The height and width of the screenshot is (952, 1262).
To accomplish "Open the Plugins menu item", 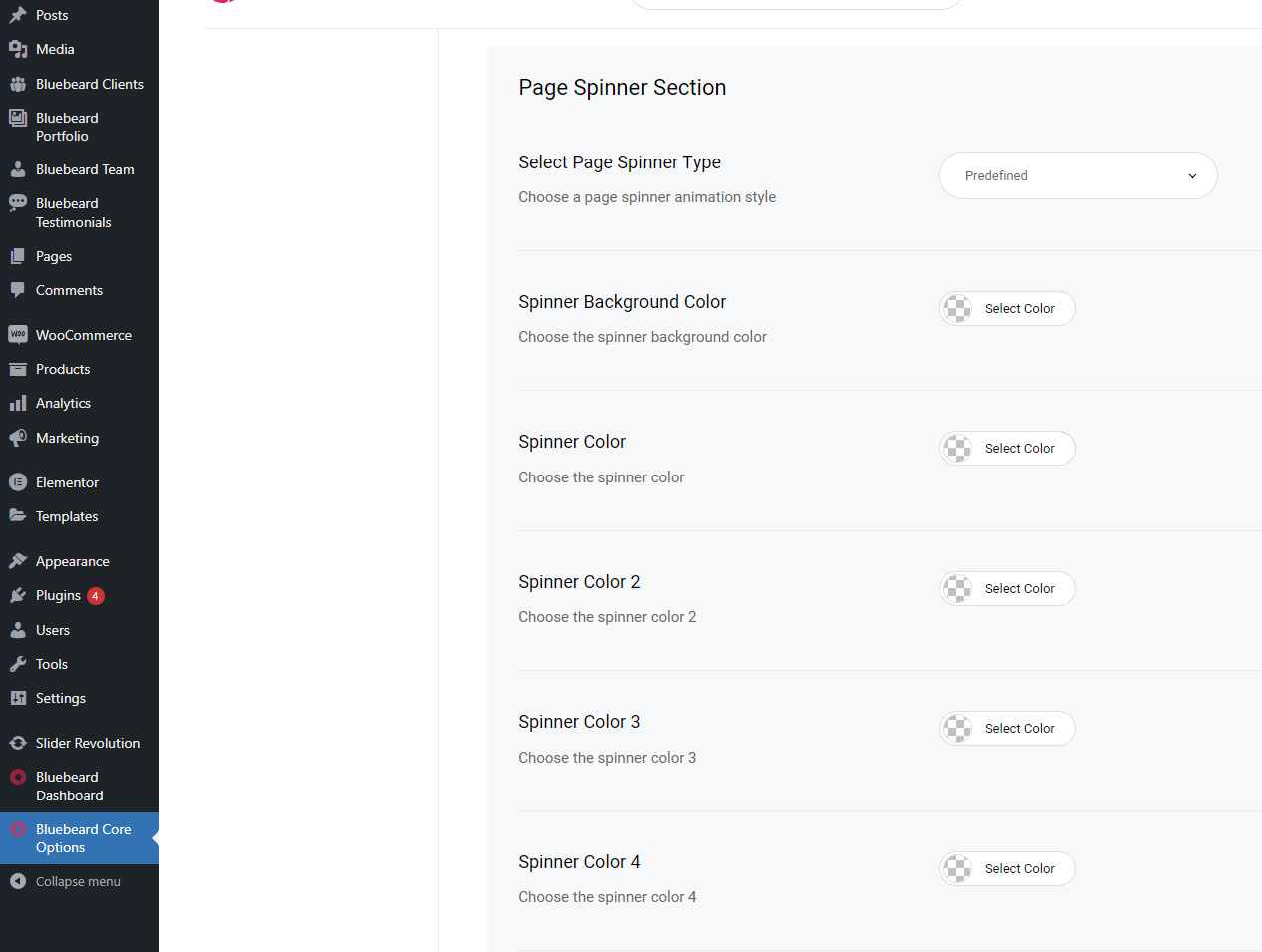I will click(x=80, y=595).
